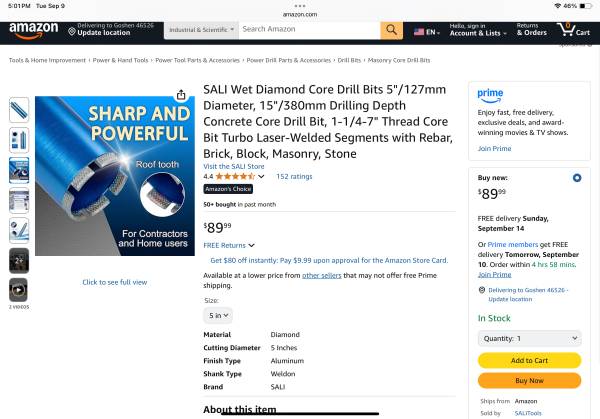Viewport: 600px width, 419px height.
Task: Open the Amazon's Choice badge
Action: (x=228, y=189)
